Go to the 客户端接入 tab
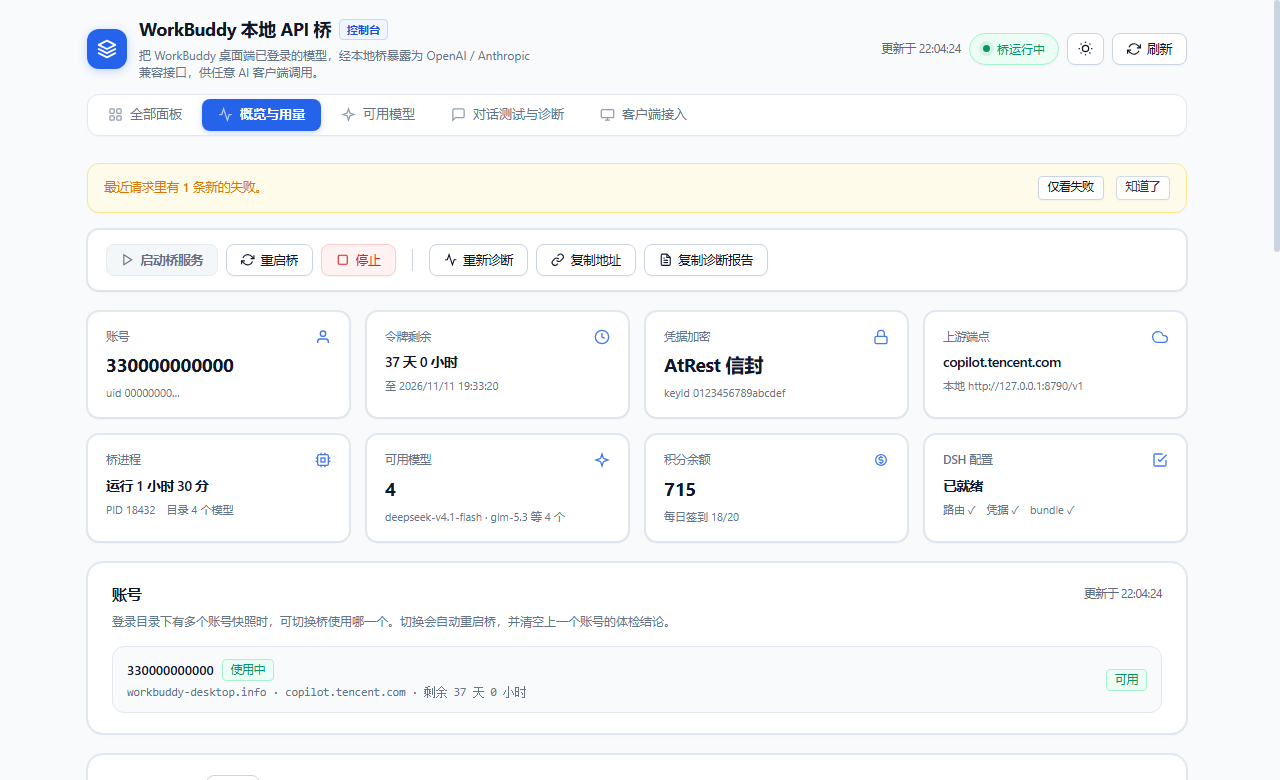Image resolution: width=1280 pixels, height=780 pixels. (643, 115)
